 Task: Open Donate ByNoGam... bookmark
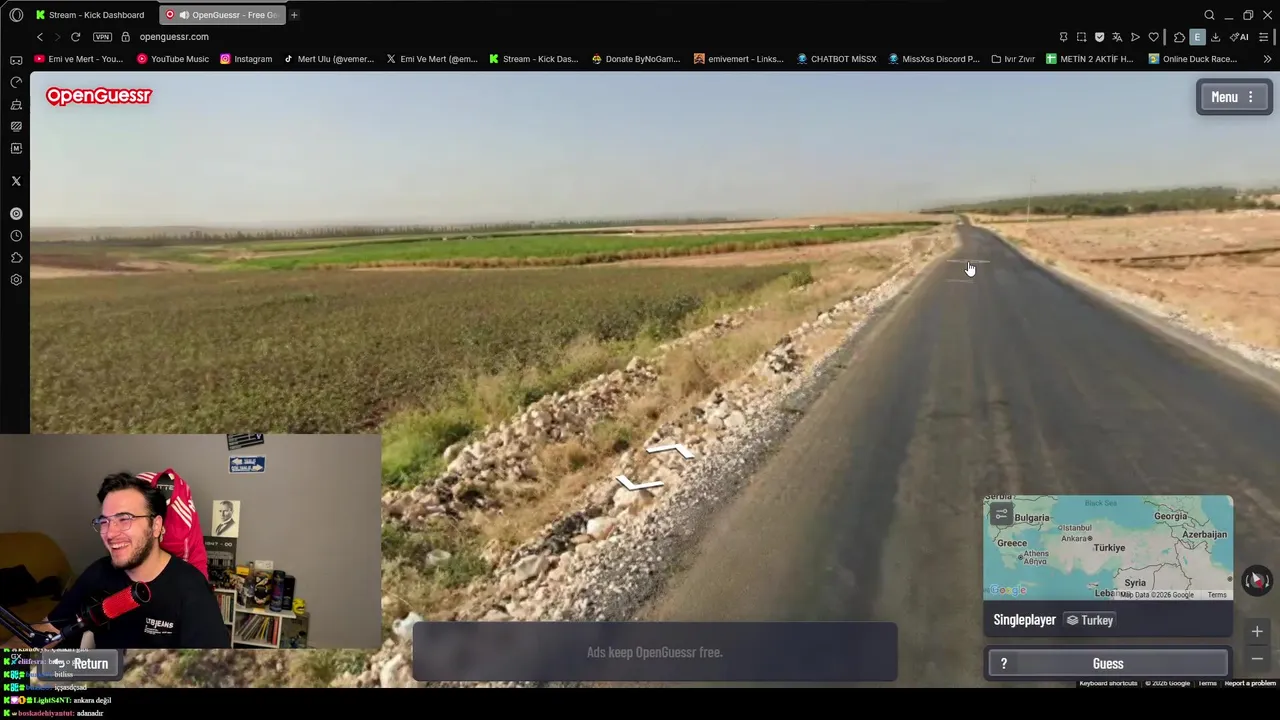[636, 59]
